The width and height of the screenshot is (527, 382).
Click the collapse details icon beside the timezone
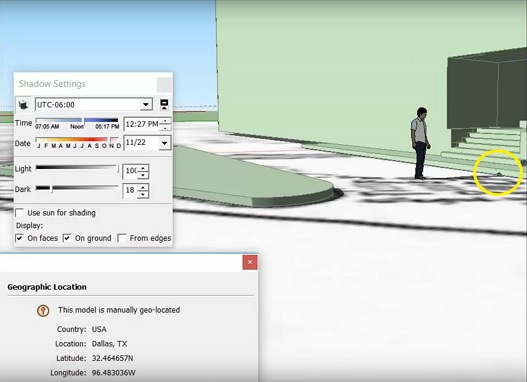coord(164,104)
